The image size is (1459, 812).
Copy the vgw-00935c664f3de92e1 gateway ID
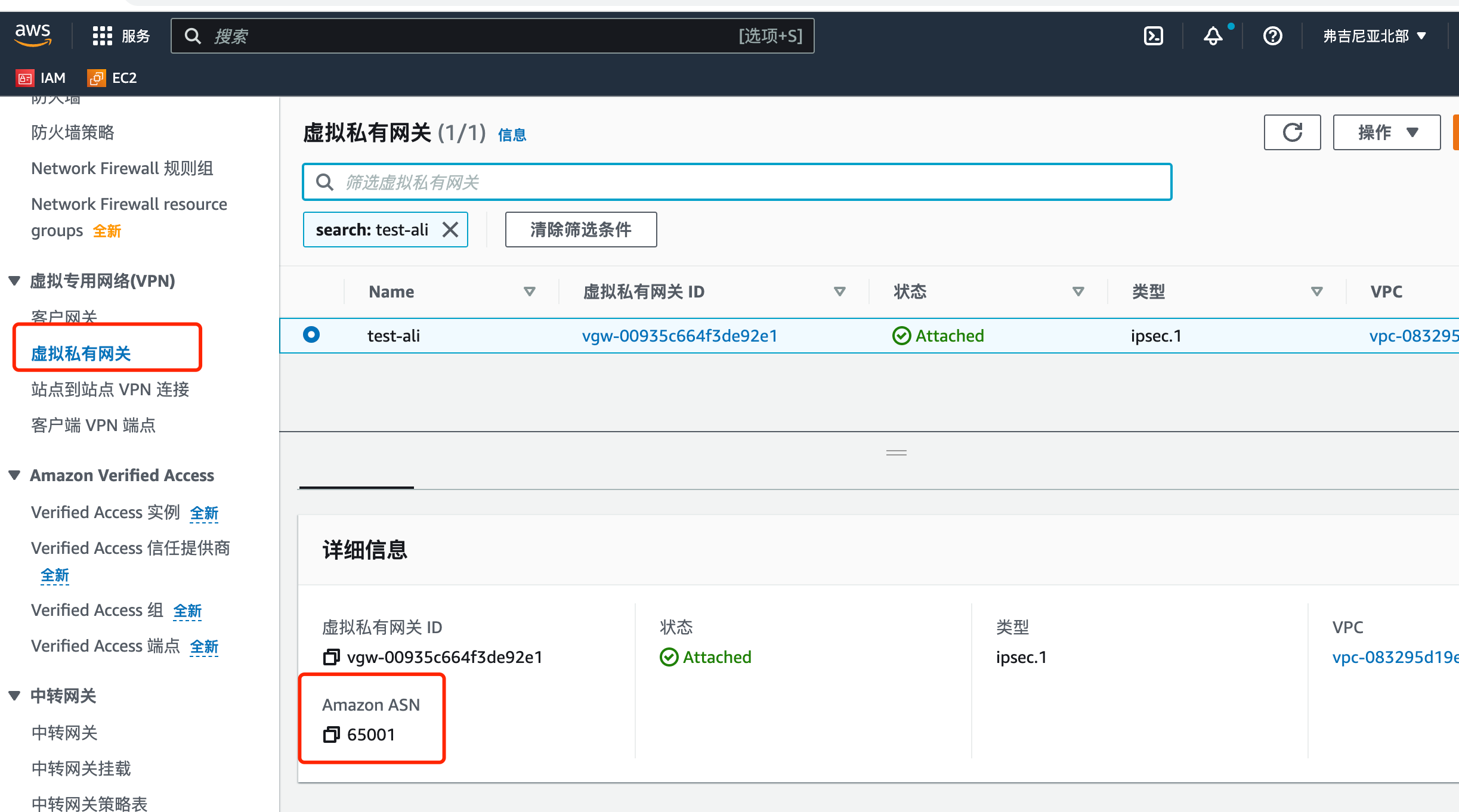click(x=331, y=657)
